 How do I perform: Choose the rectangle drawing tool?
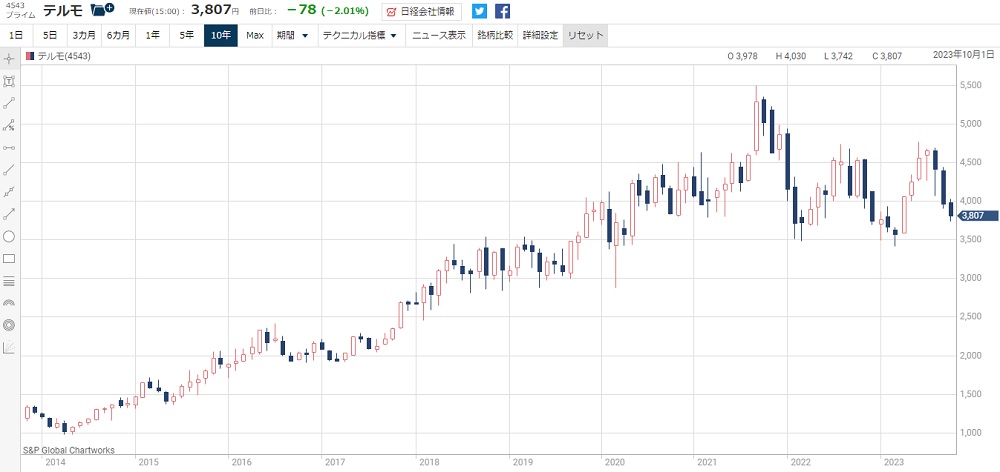pos(9,258)
